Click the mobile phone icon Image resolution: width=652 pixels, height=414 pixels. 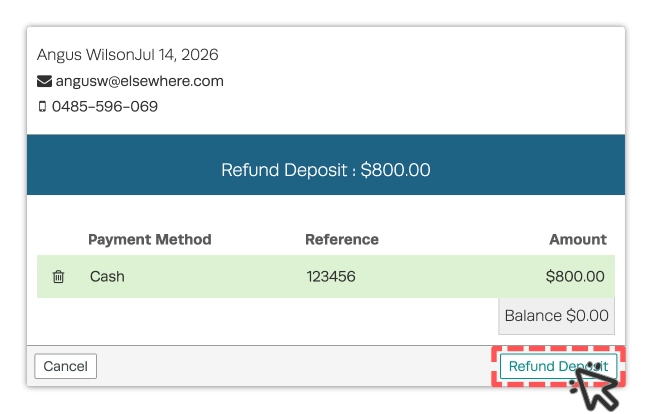click(42, 107)
